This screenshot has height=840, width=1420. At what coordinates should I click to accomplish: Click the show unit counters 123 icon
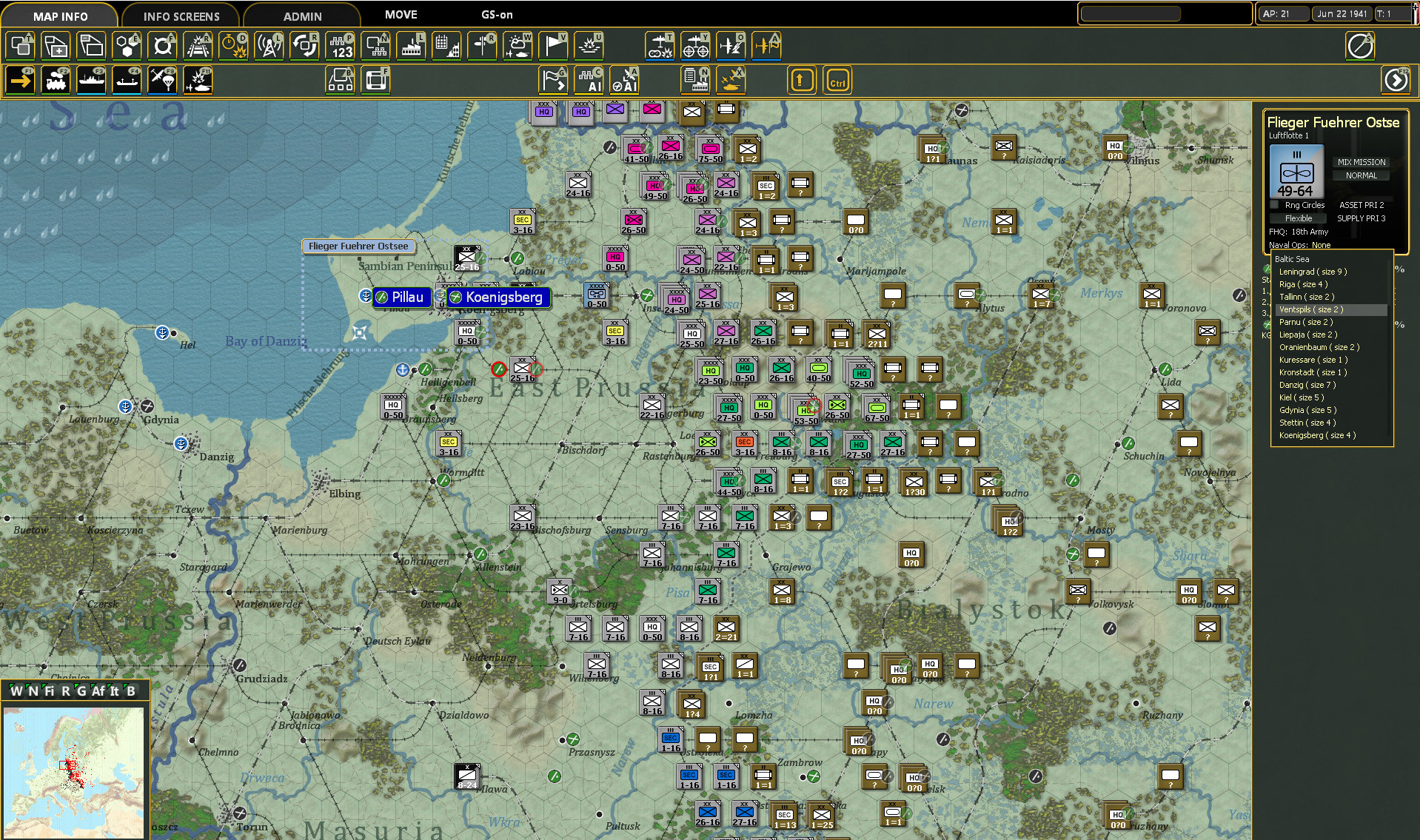[x=340, y=45]
